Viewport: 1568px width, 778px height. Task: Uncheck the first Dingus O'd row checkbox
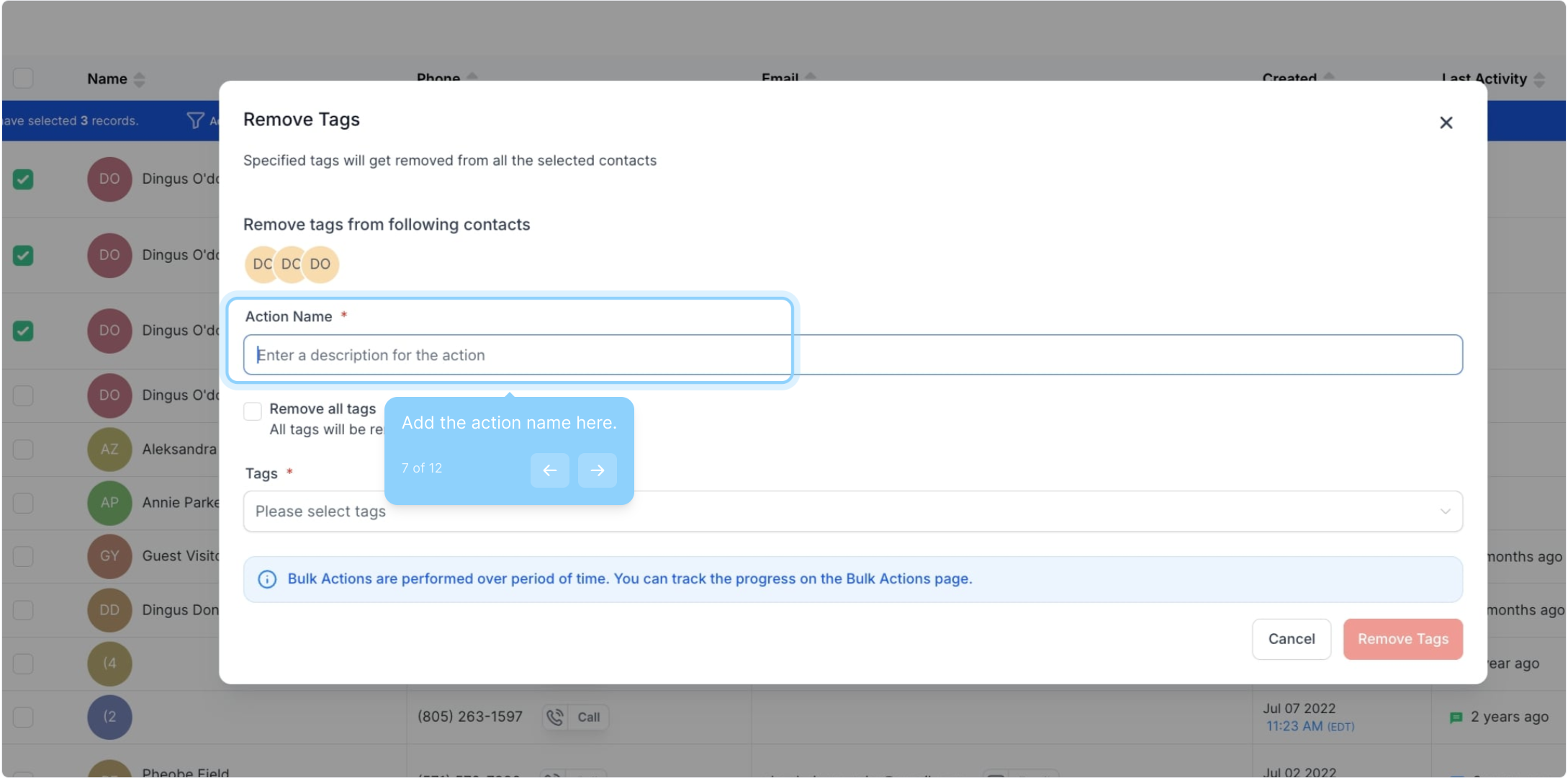click(23, 179)
